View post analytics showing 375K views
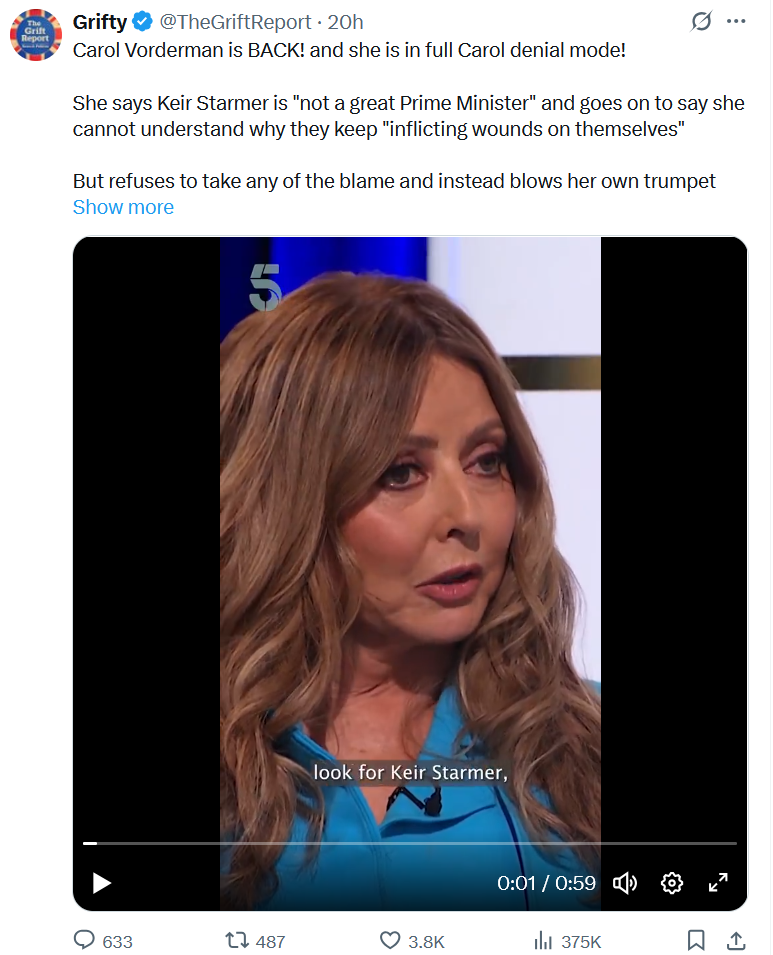The height and width of the screenshot is (955, 773). 543,940
